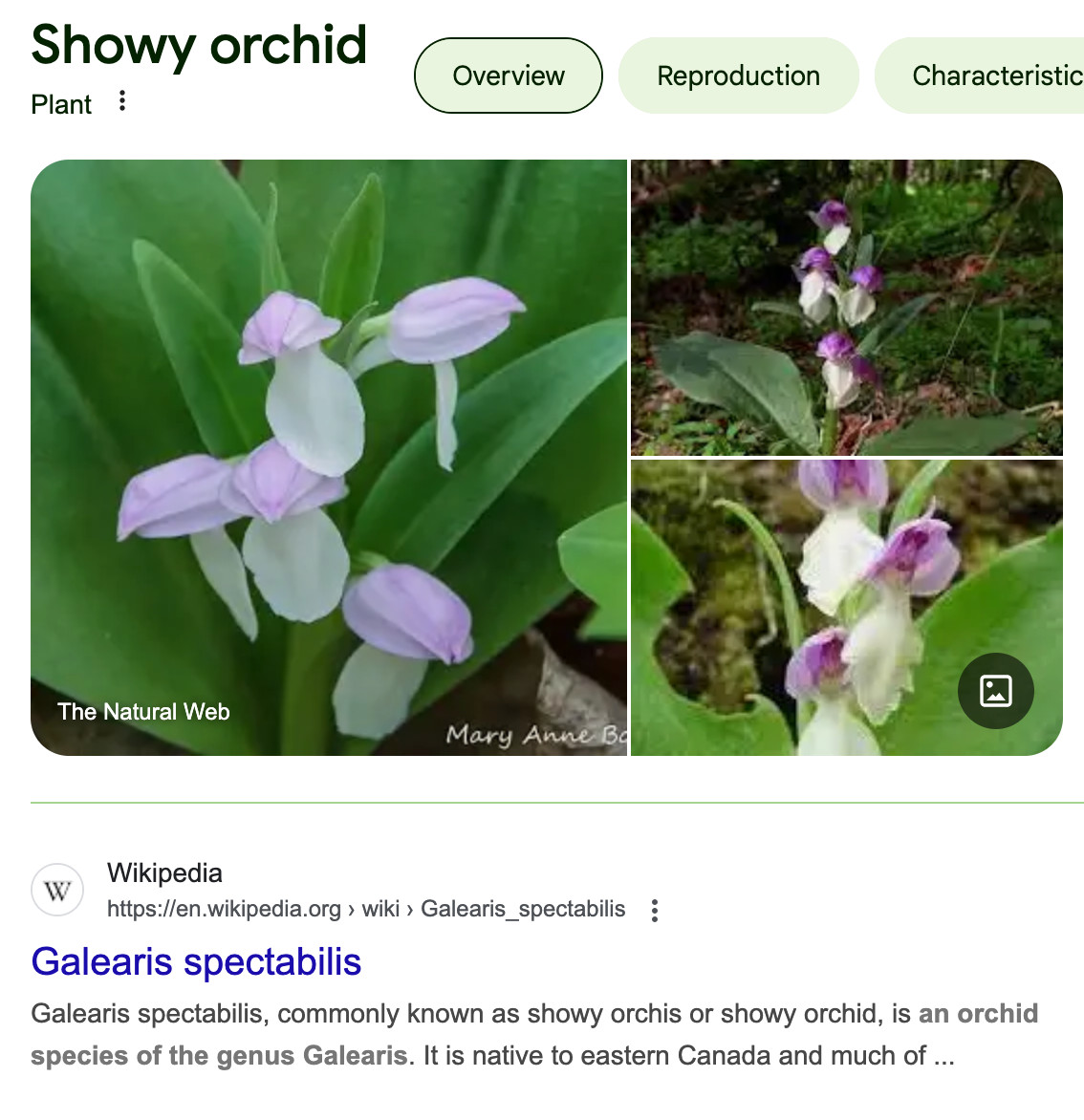The image size is (1084, 1120).
Task: Open the three-dot menu beside Plant
Action: point(122,100)
